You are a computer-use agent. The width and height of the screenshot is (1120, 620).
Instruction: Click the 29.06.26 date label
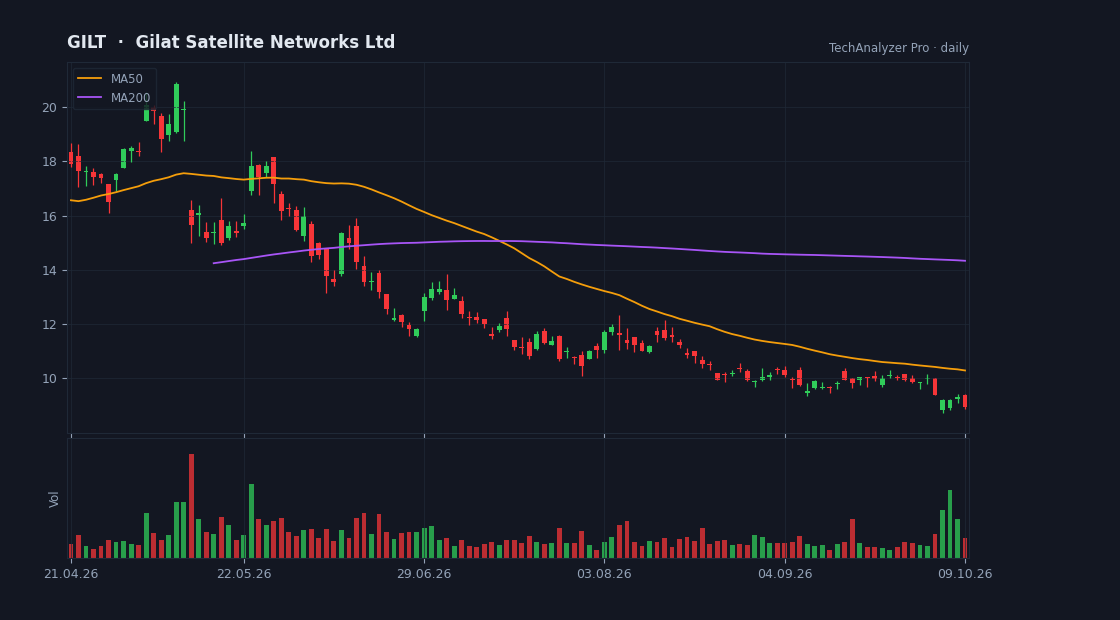[x=424, y=574]
